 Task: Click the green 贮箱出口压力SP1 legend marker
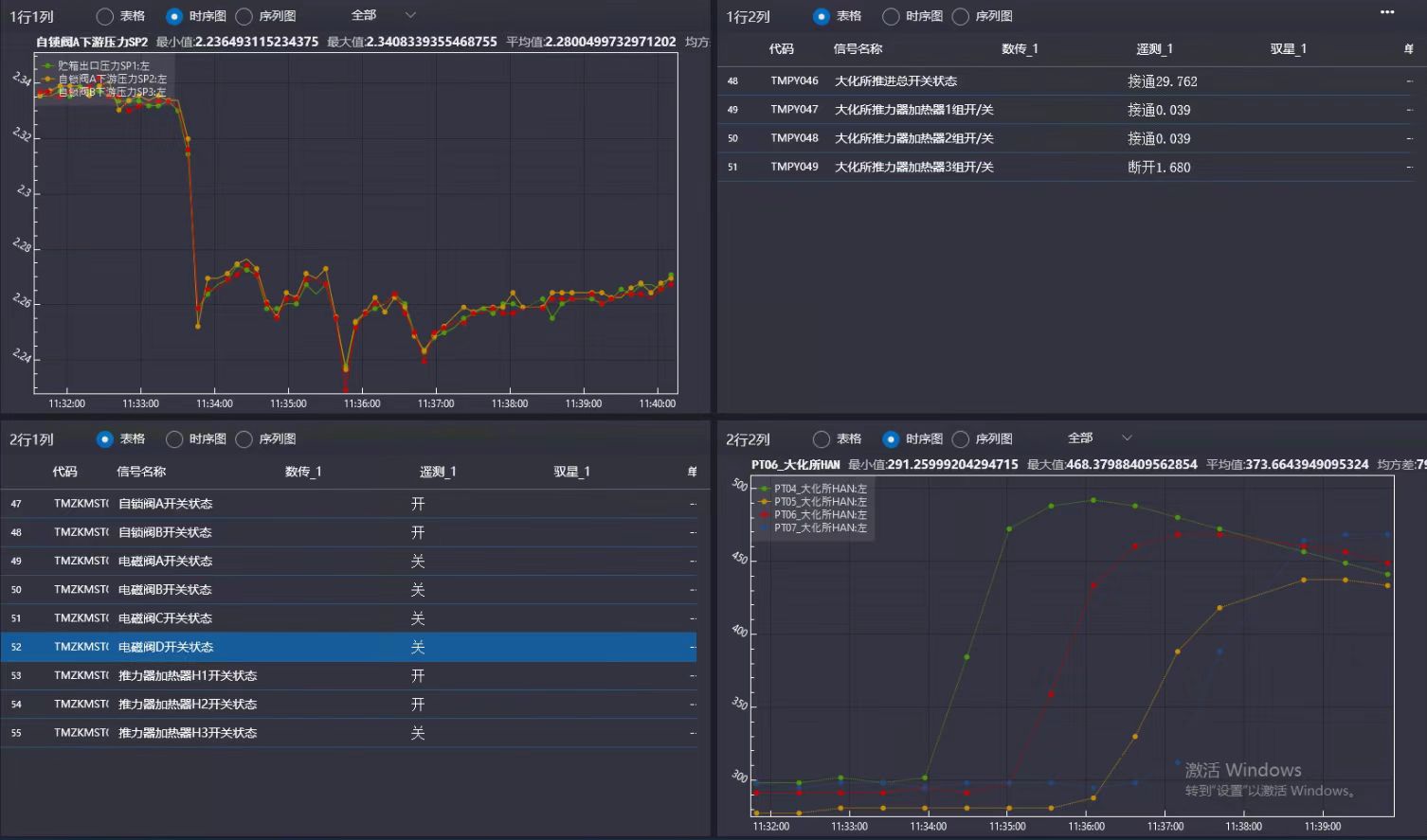point(48,65)
